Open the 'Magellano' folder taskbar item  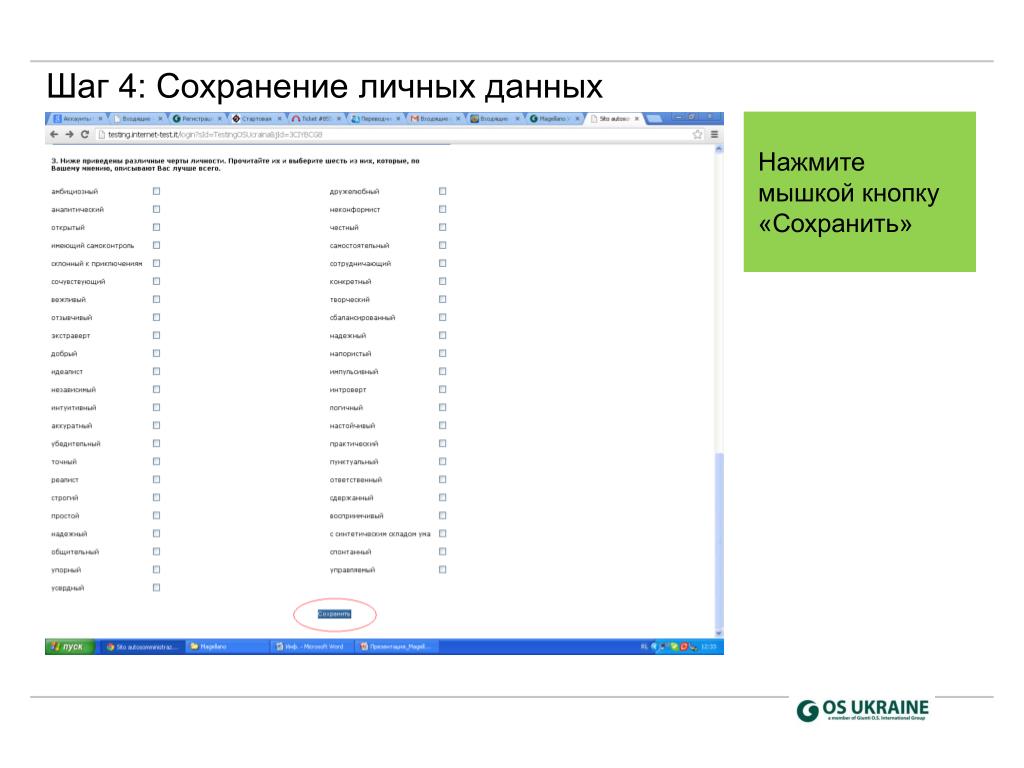[x=226, y=647]
